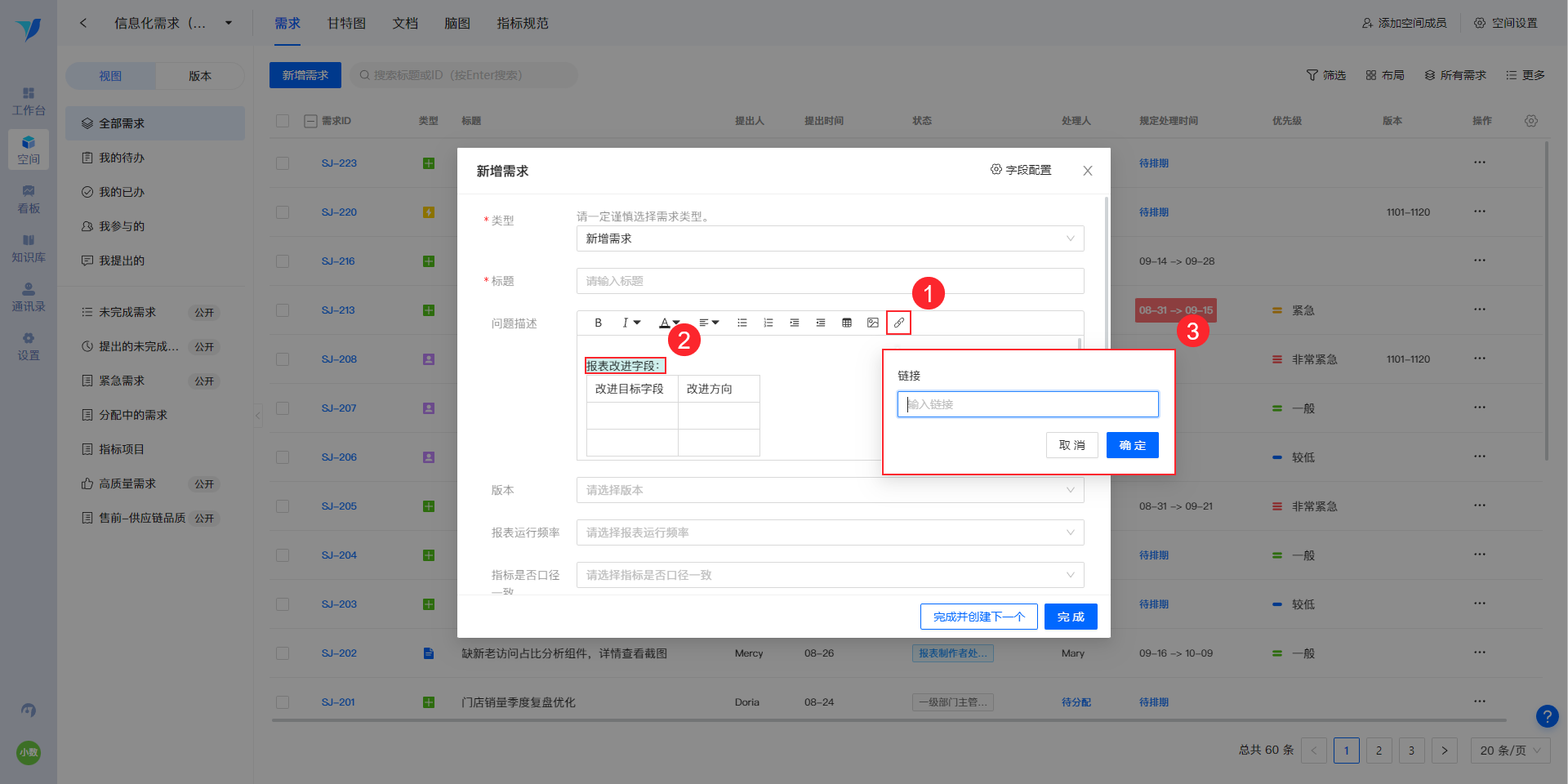This screenshot has width=1568, height=784.
Task: Switch to the 版本 tab in side panel
Action: [200, 76]
